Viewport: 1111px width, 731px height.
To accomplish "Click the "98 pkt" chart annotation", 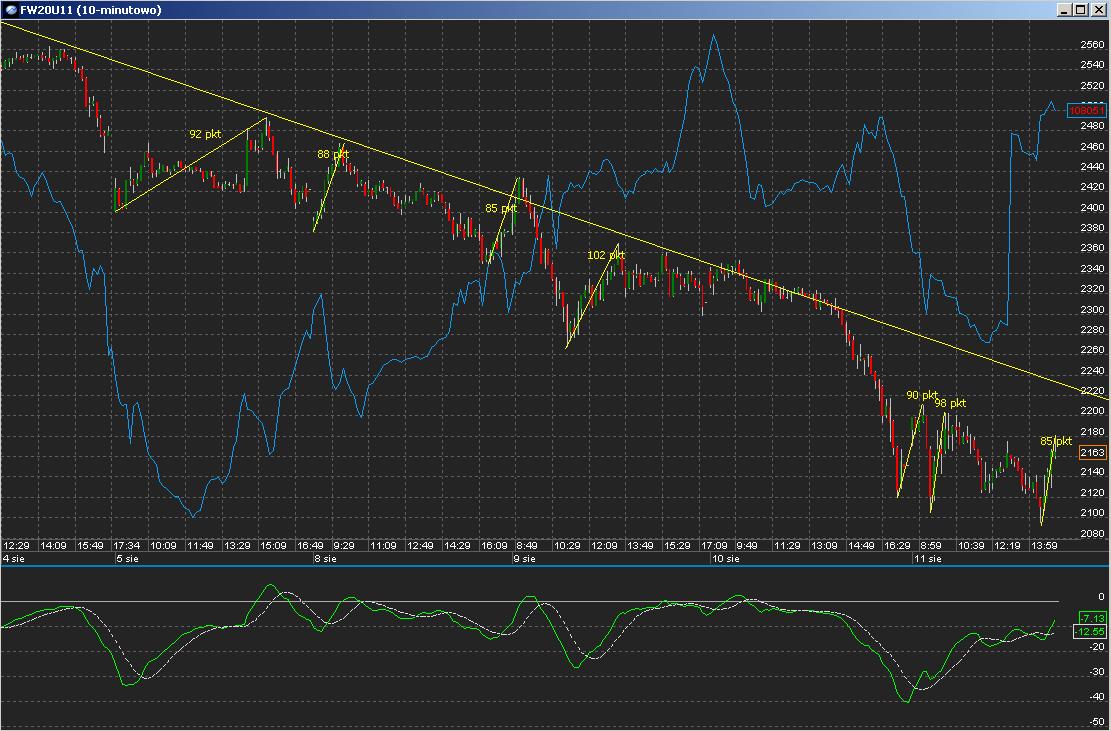I will tap(950, 403).
